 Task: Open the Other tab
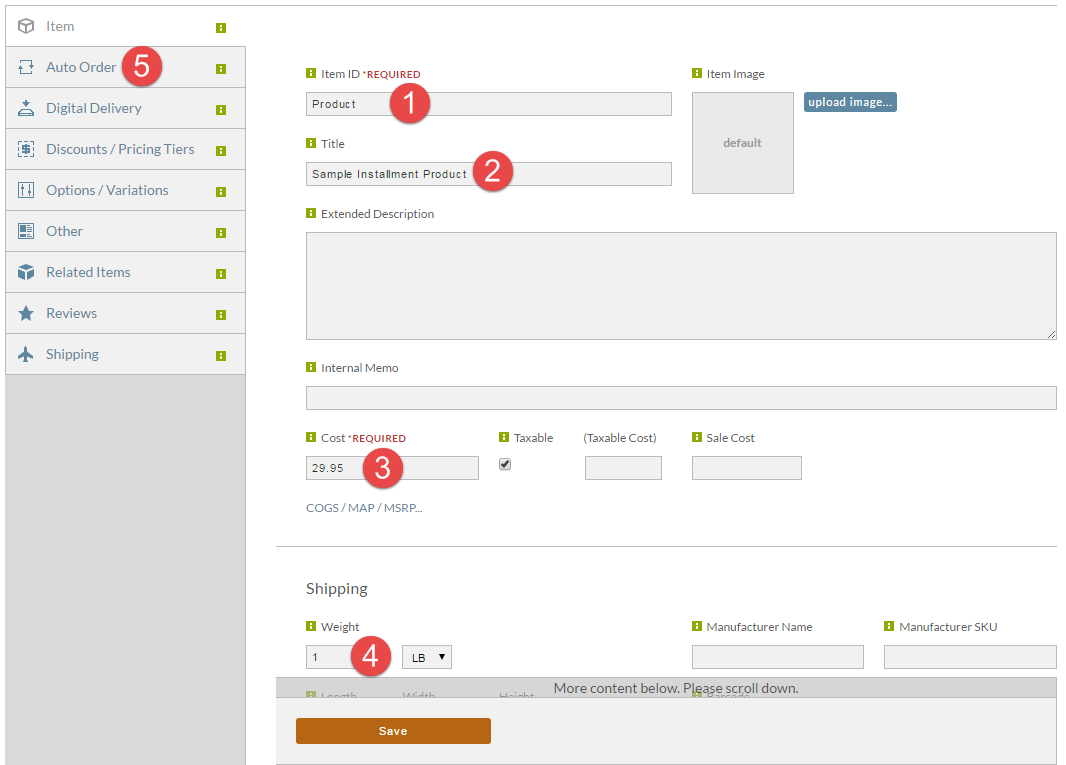(x=125, y=231)
